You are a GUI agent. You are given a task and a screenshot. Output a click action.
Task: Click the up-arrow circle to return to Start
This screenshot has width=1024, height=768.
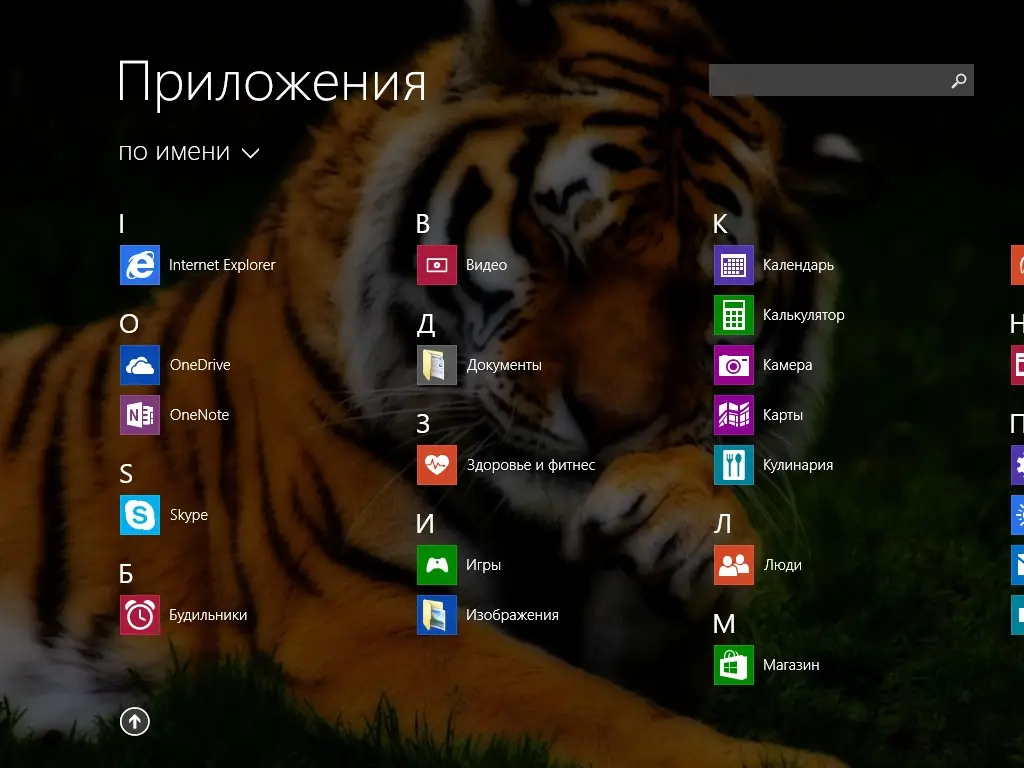point(135,722)
